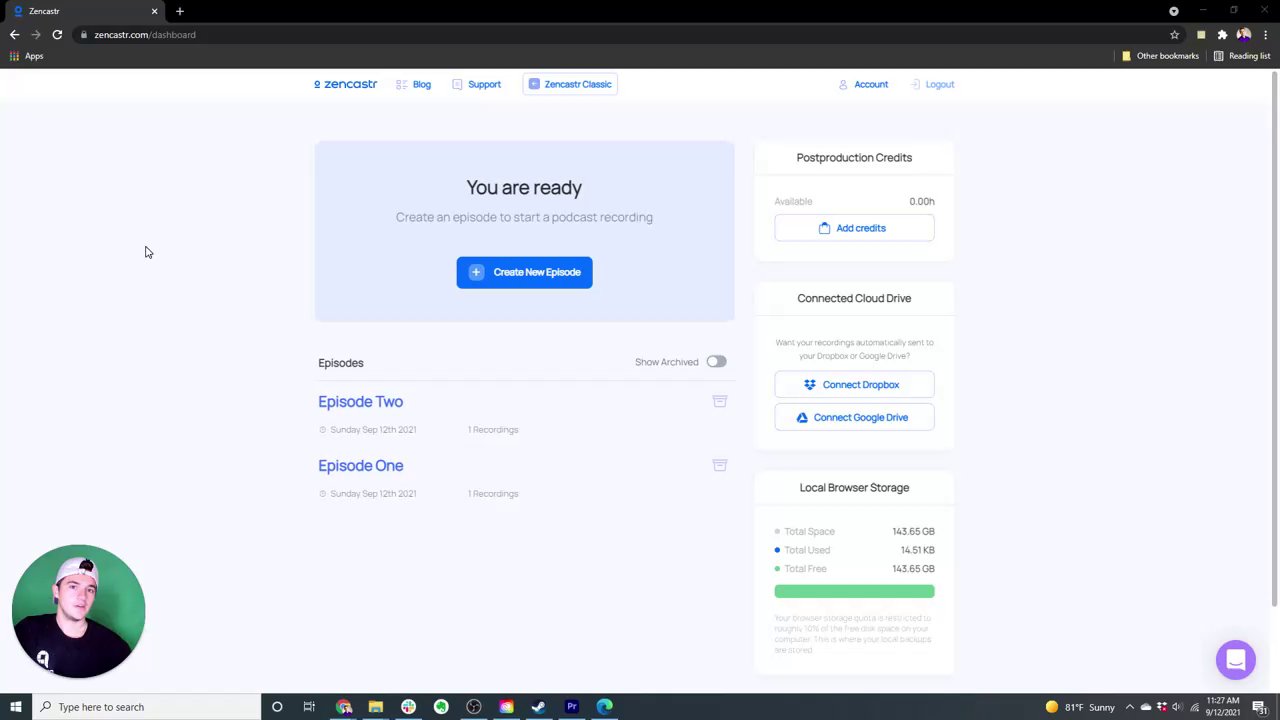Connect Google Drive
1280x720 pixels.
click(854, 417)
